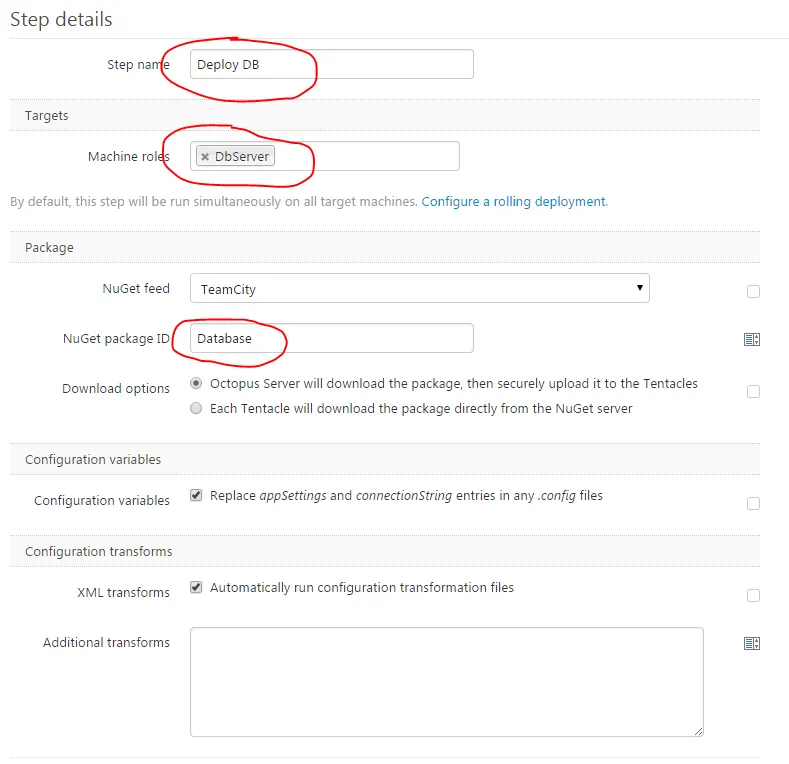The width and height of the screenshot is (789, 764).
Task: Grab the Additional transforms resize handle
Action: click(698, 731)
